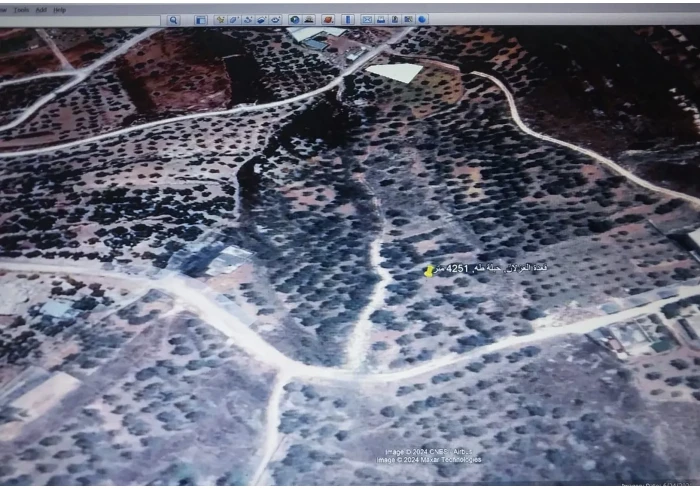Screen dimensions: 700x490
Task: Click the Save Image icon
Action: click(395, 20)
